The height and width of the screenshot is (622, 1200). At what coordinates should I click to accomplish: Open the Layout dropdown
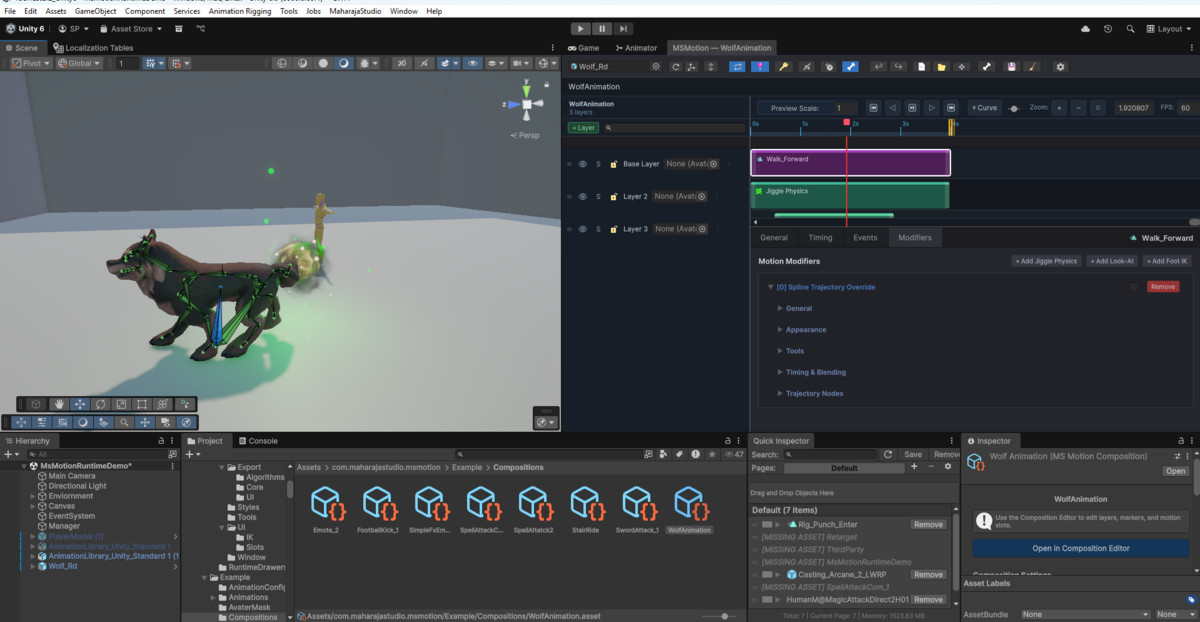click(1169, 29)
